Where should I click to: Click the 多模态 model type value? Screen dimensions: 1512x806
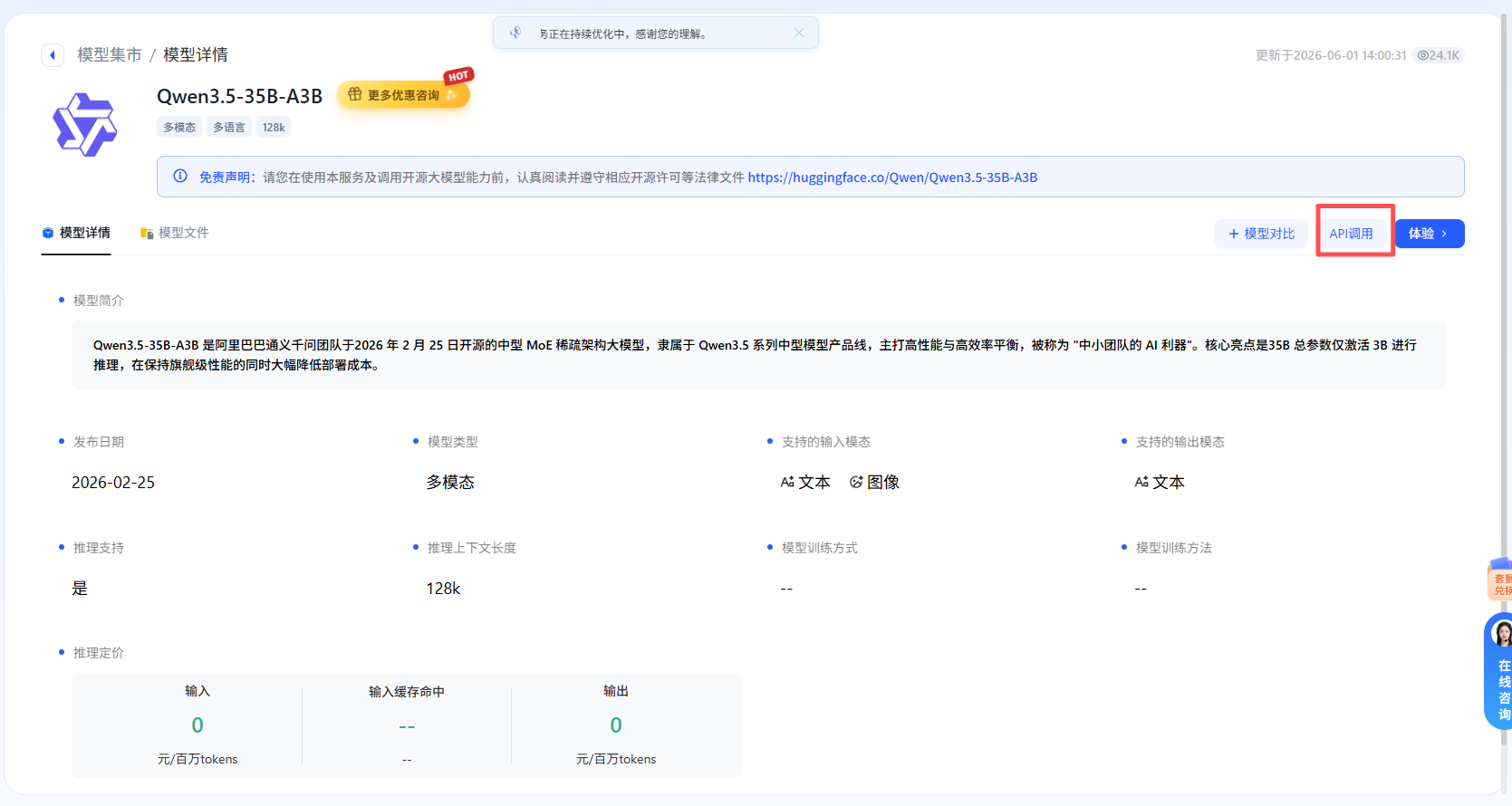coord(450,483)
